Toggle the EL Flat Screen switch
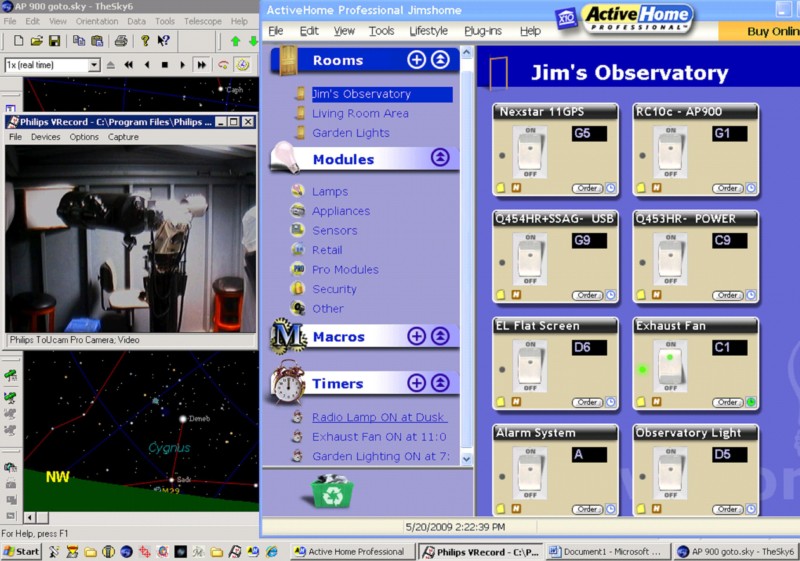 coord(530,367)
